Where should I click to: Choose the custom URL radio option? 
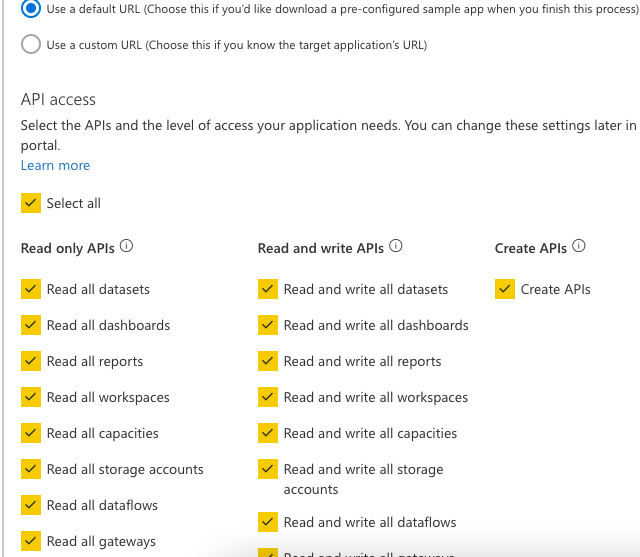(31, 45)
